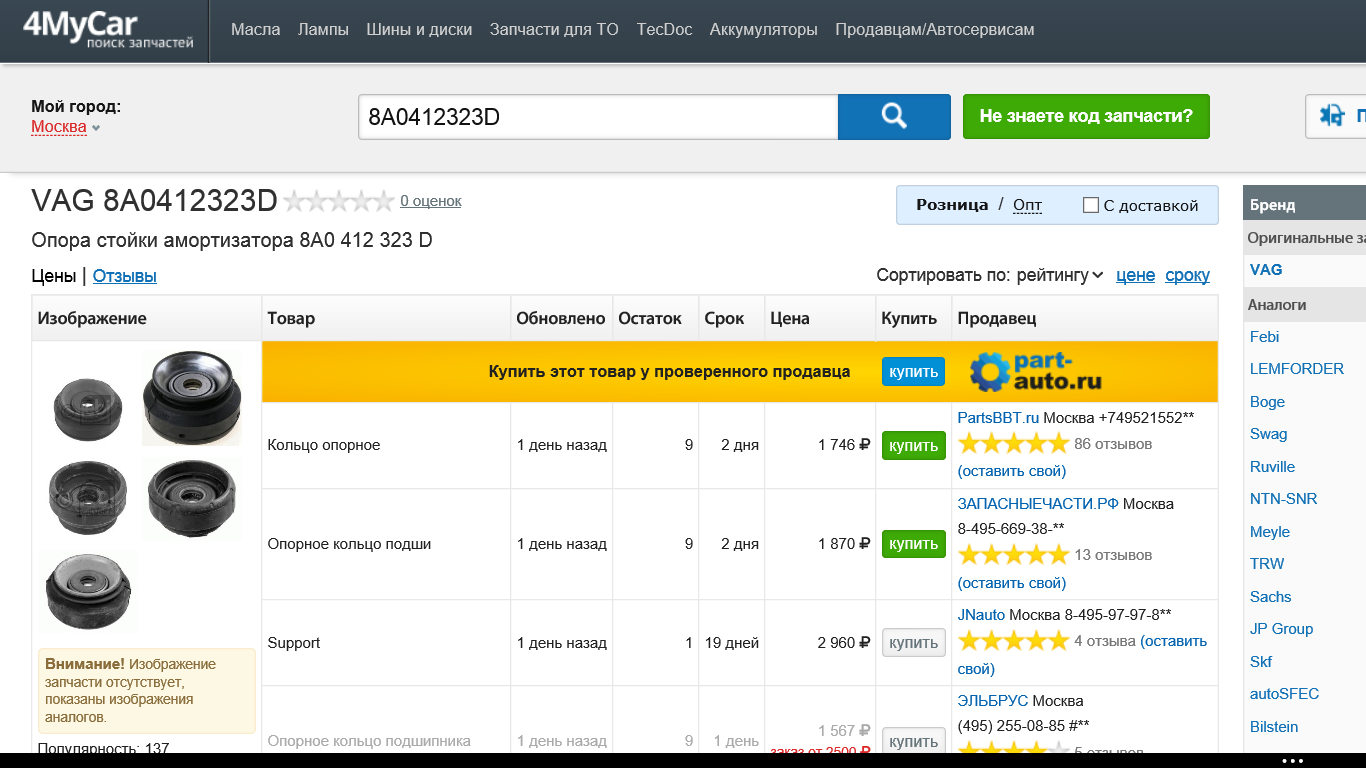Buy 'Опорное кольцо подши' for 1 870
Screen dimensions: 1366x768
pyautogui.click(x=913, y=544)
